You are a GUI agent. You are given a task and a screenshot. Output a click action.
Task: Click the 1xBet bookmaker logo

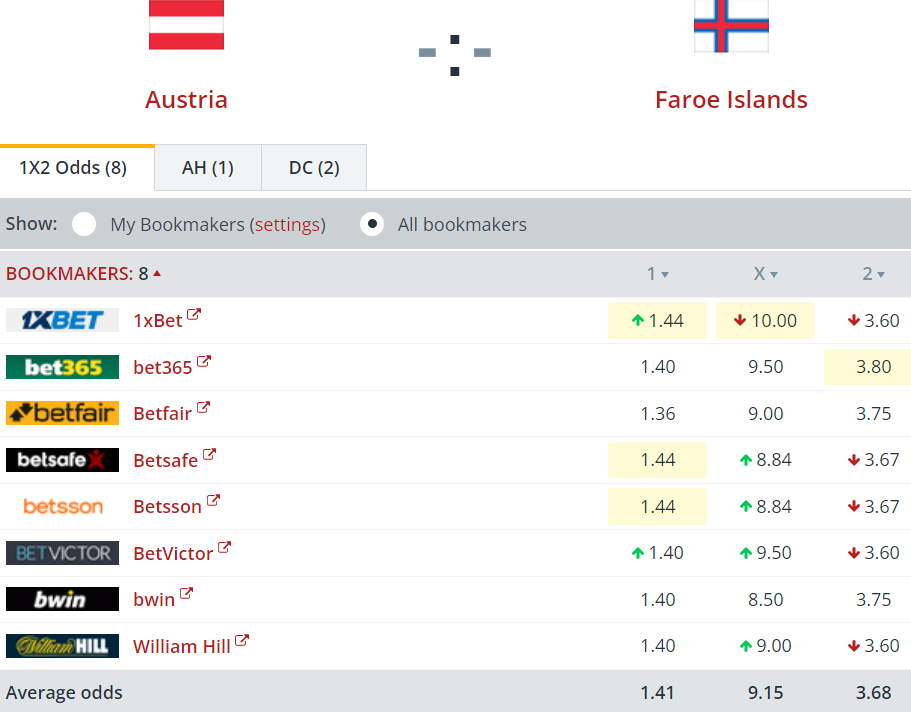pos(62,320)
